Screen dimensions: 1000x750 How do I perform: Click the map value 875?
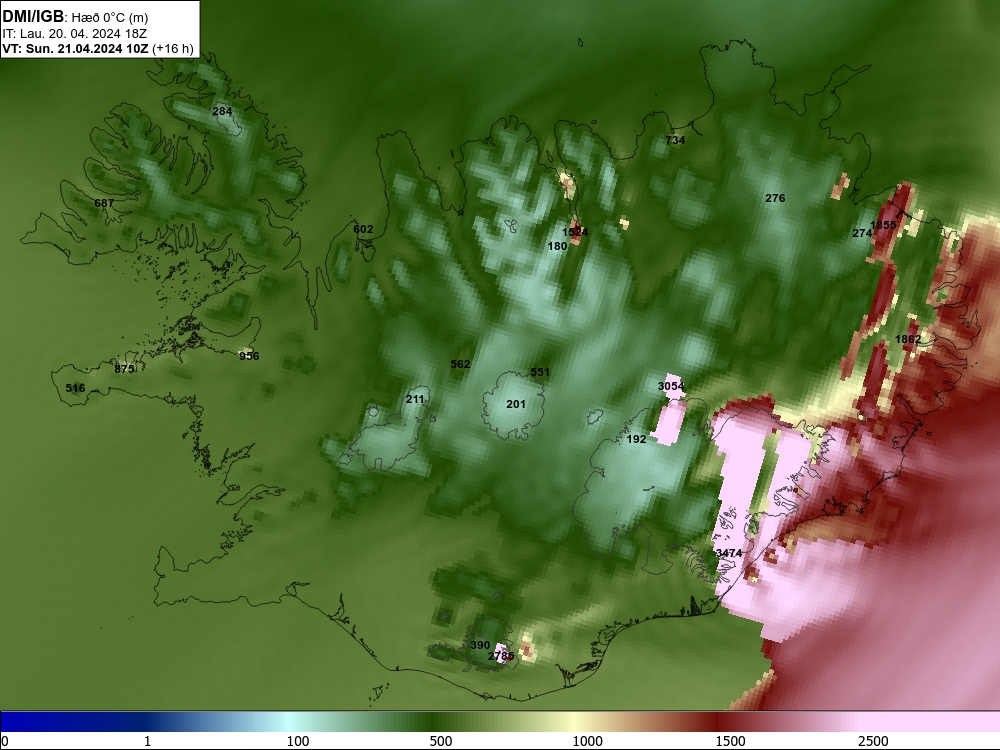point(124,369)
